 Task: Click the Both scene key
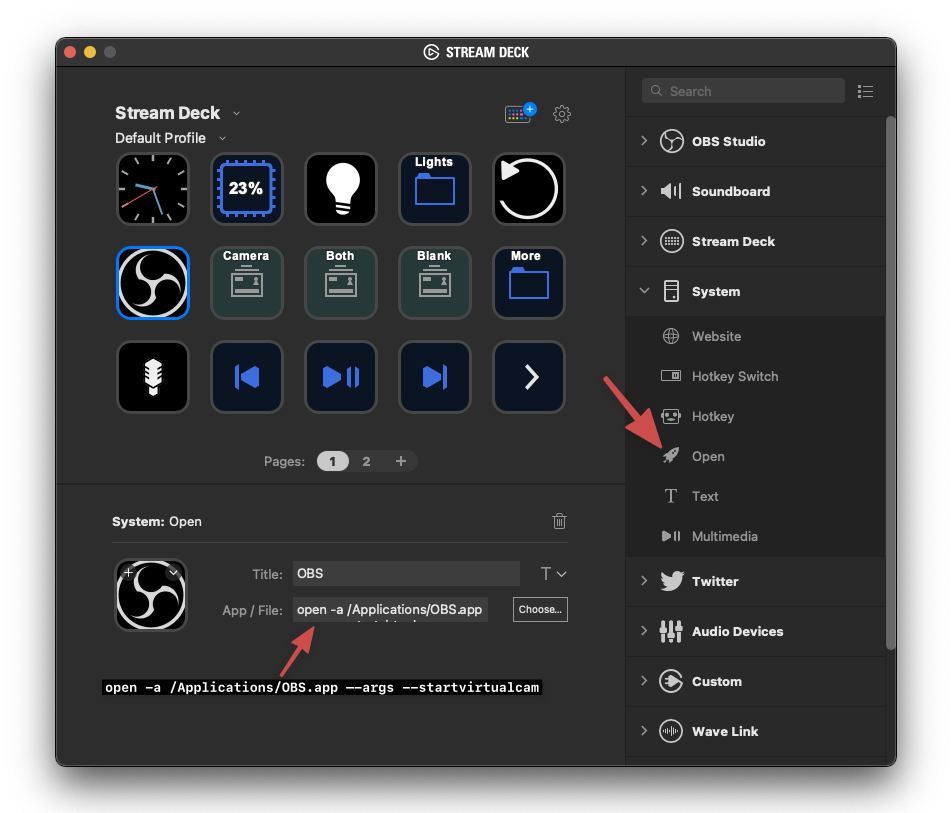[341, 283]
